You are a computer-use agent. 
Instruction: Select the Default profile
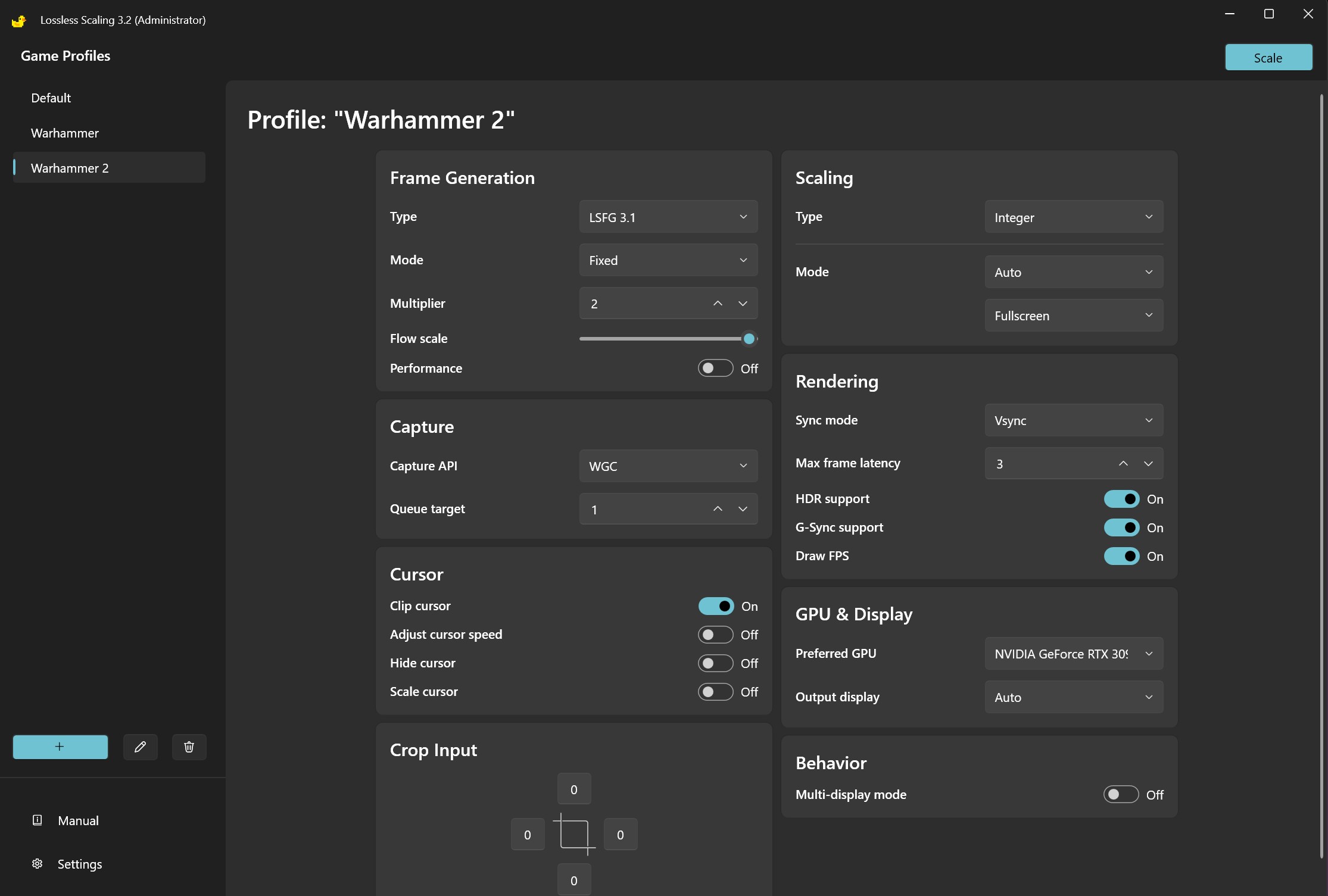[x=110, y=98]
